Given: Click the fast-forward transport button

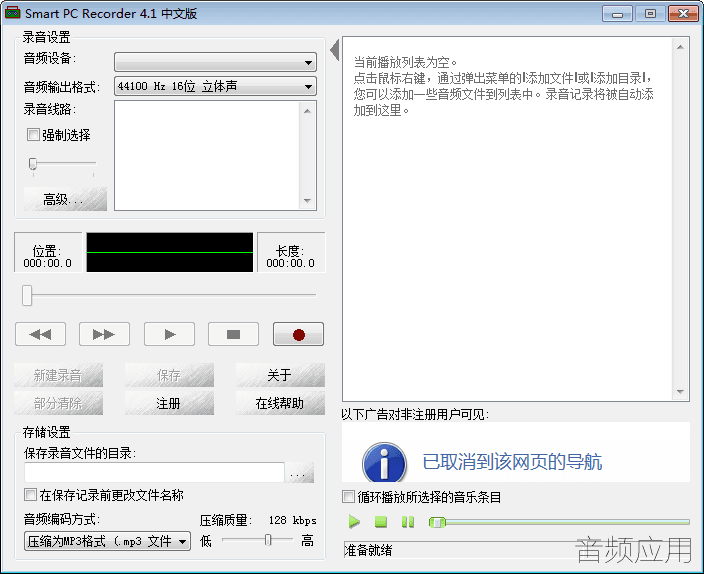Looking at the screenshot, I should coord(105,334).
